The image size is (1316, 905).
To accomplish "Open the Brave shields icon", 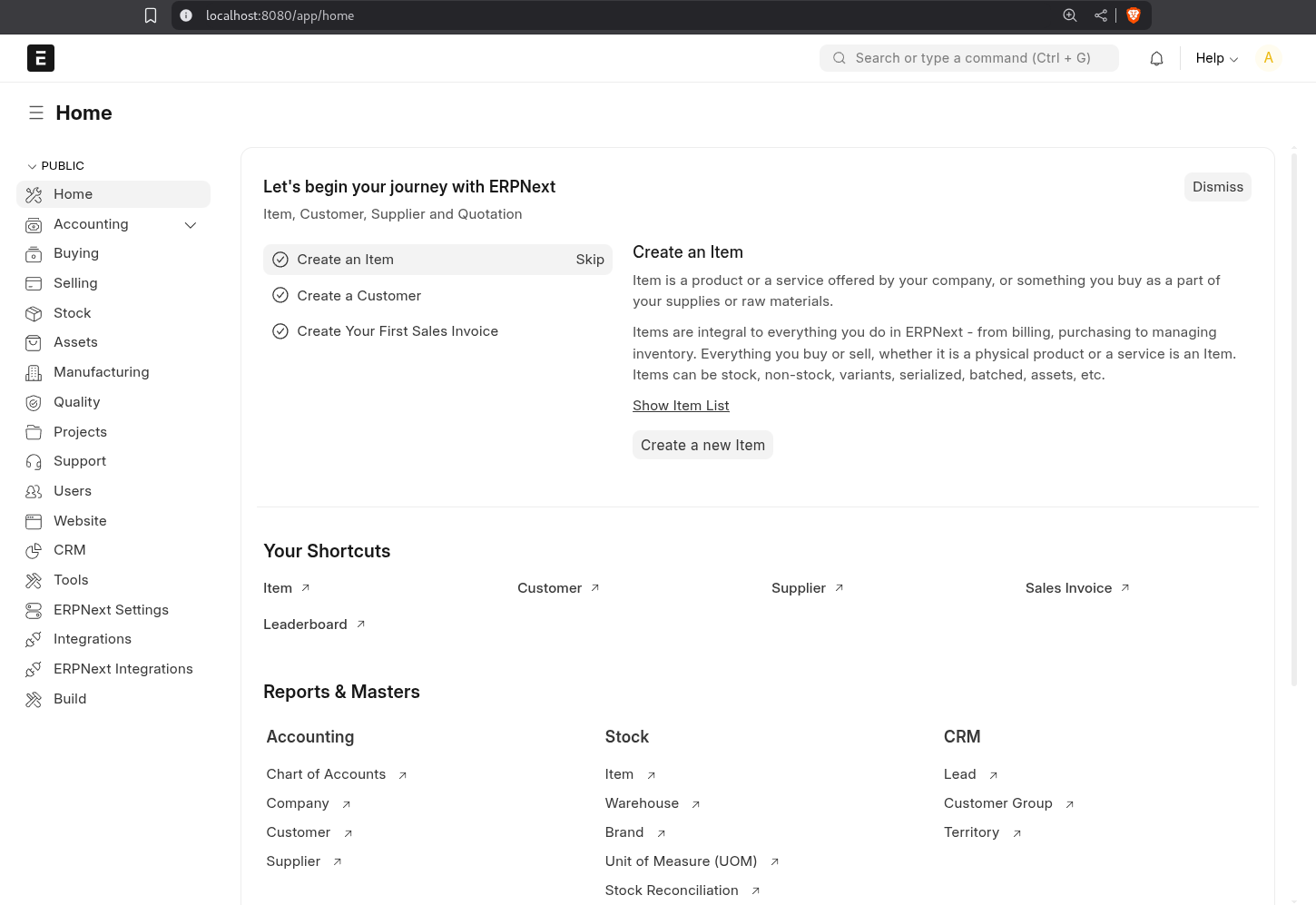I will tap(1133, 15).
